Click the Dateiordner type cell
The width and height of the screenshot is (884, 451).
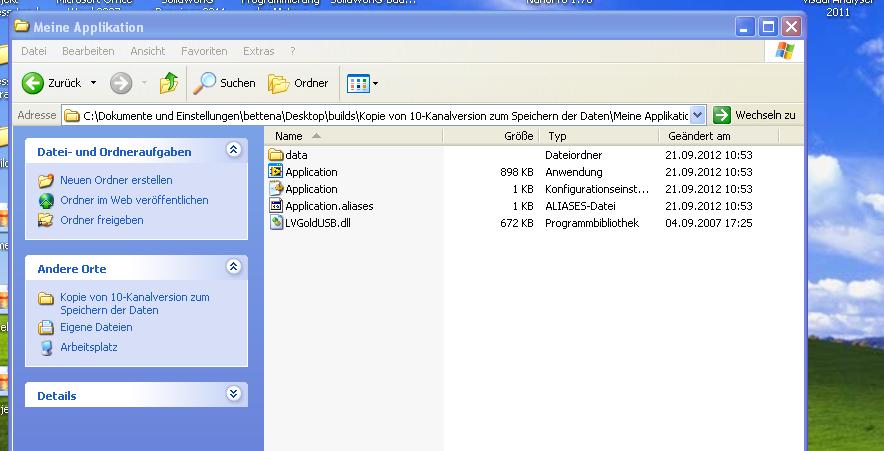coord(573,154)
